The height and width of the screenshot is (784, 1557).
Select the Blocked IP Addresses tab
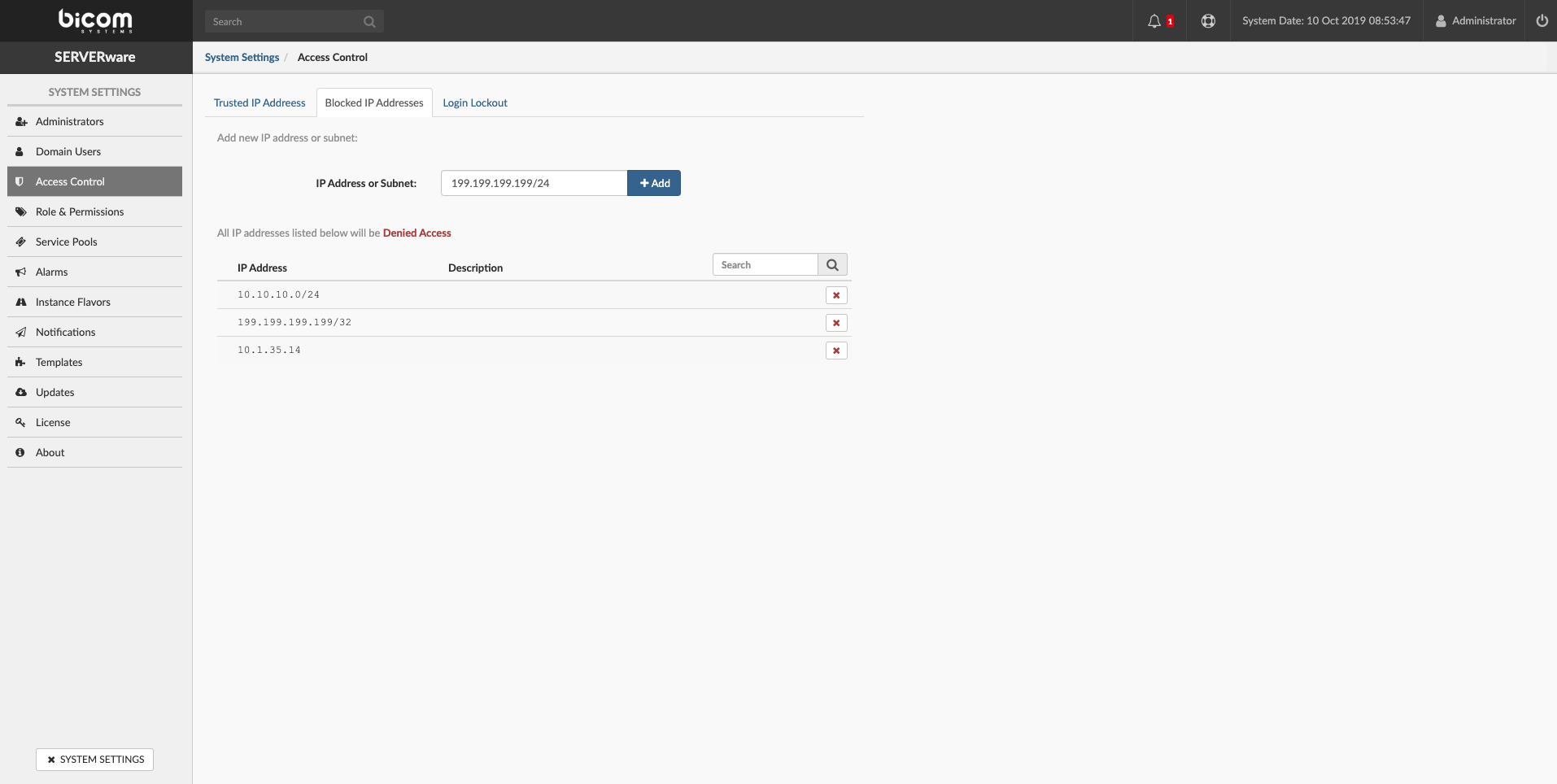coord(374,103)
